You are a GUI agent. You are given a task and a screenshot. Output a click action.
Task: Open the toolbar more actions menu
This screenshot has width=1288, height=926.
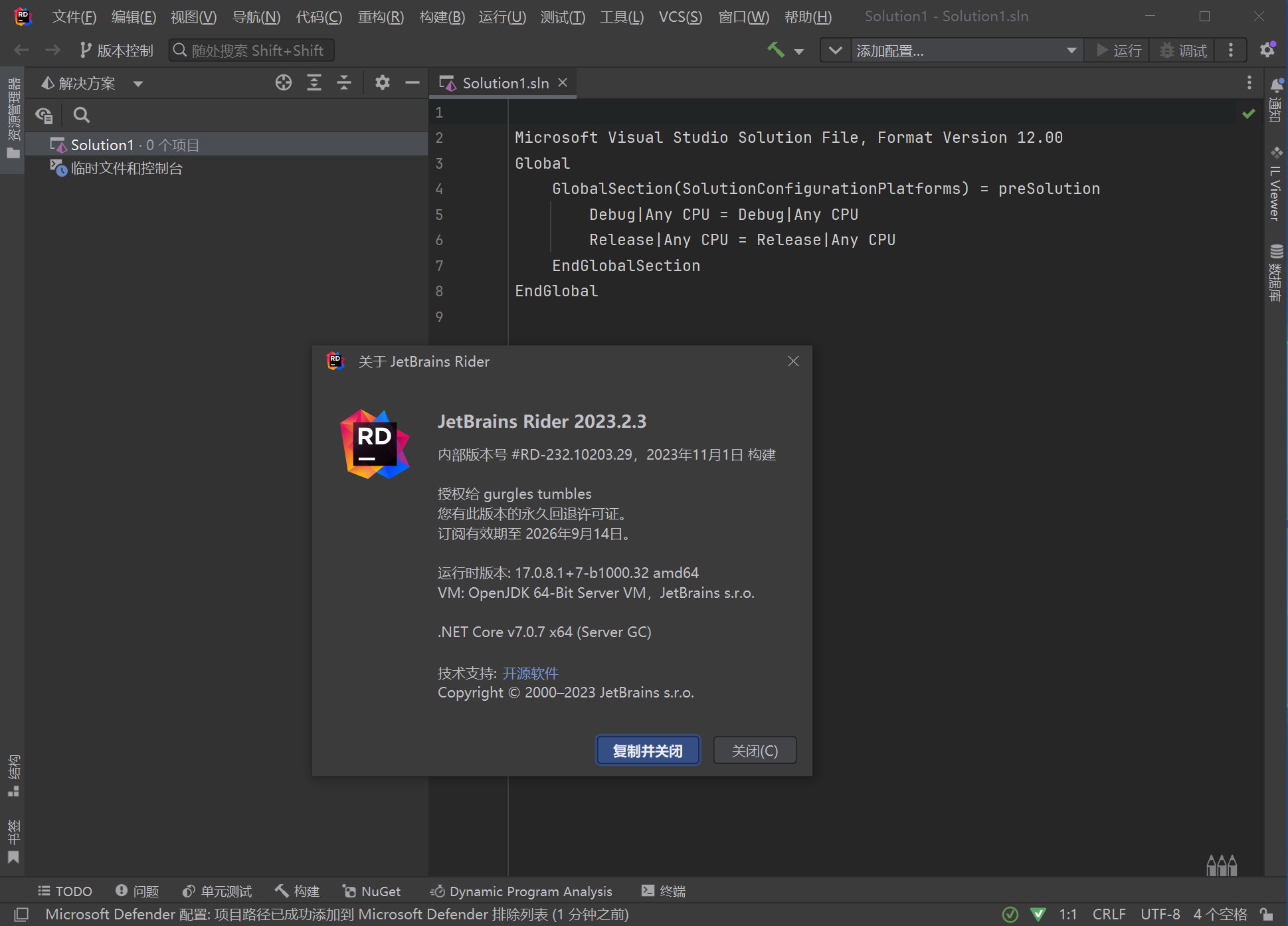click(1231, 50)
